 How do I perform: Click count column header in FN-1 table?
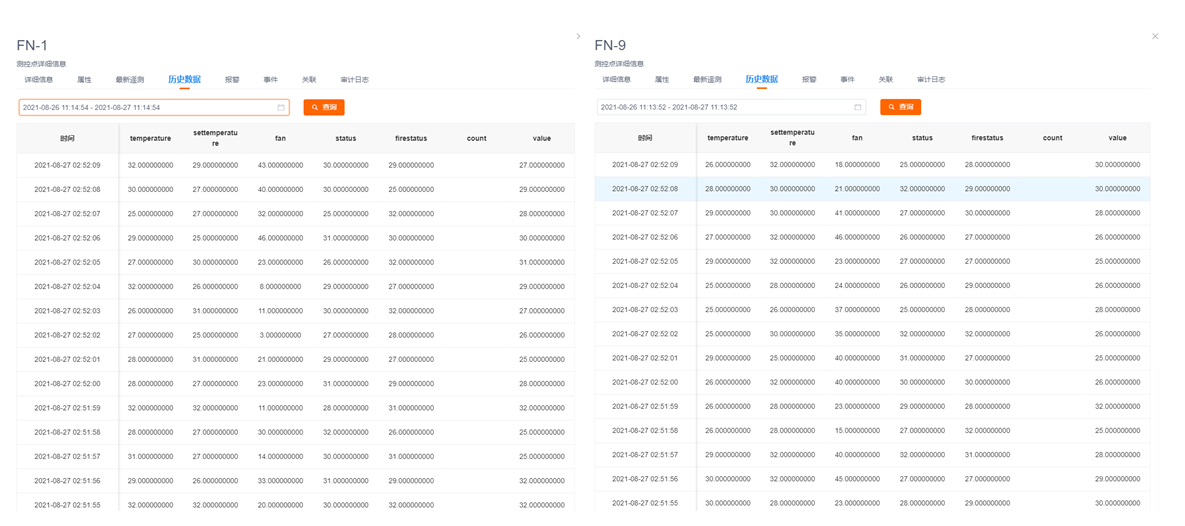476,138
